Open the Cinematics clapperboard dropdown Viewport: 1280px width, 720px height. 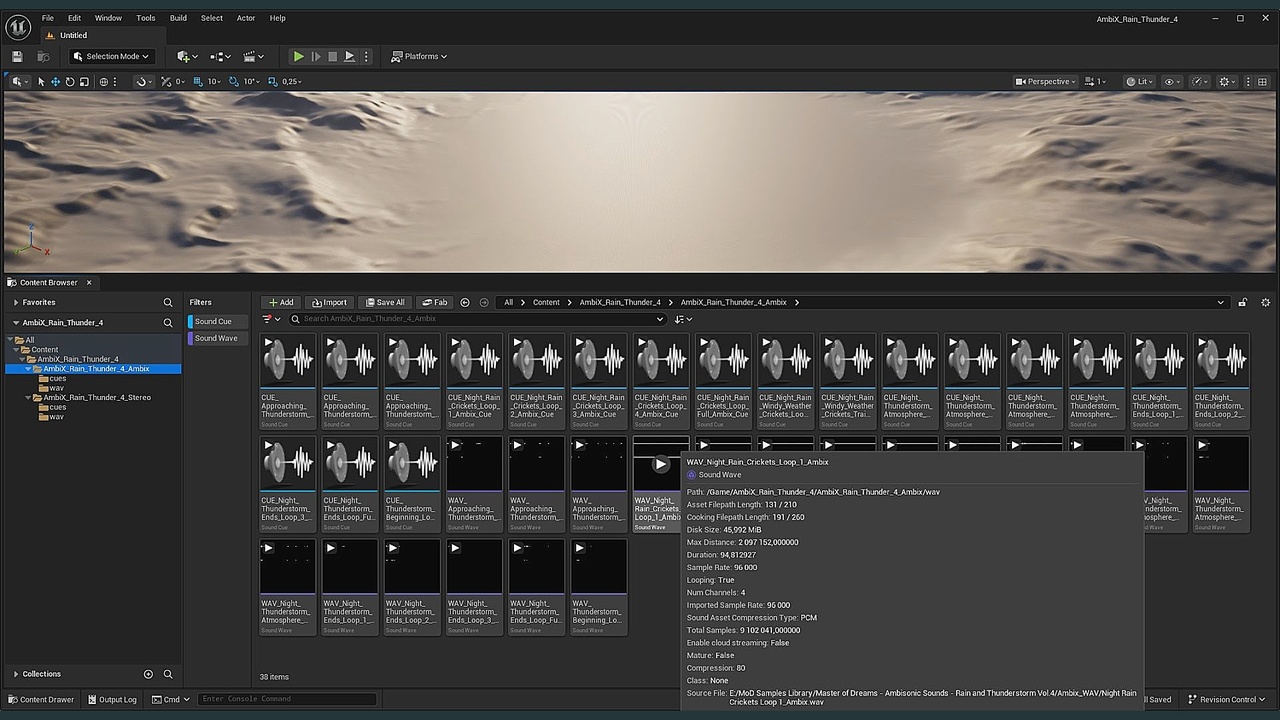click(x=254, y=56)
